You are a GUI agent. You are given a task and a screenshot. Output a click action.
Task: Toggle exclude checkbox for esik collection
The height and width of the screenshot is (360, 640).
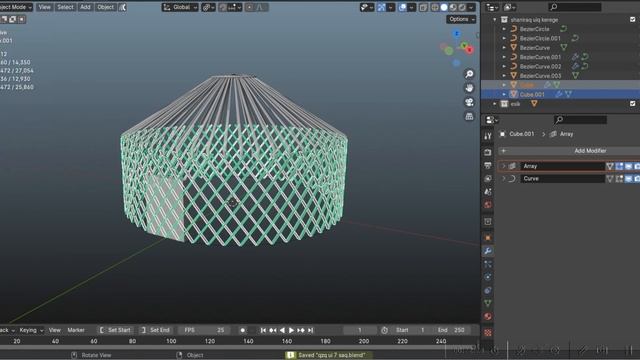point(633,104)
